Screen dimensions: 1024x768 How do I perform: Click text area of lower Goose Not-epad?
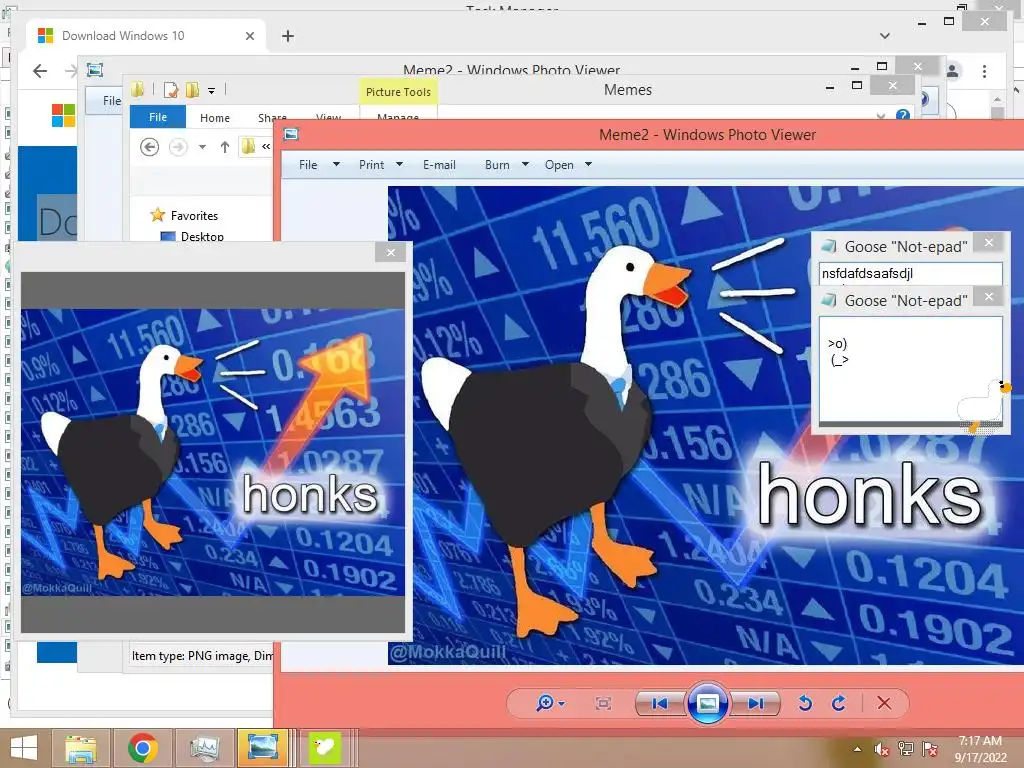pos(910,370)
